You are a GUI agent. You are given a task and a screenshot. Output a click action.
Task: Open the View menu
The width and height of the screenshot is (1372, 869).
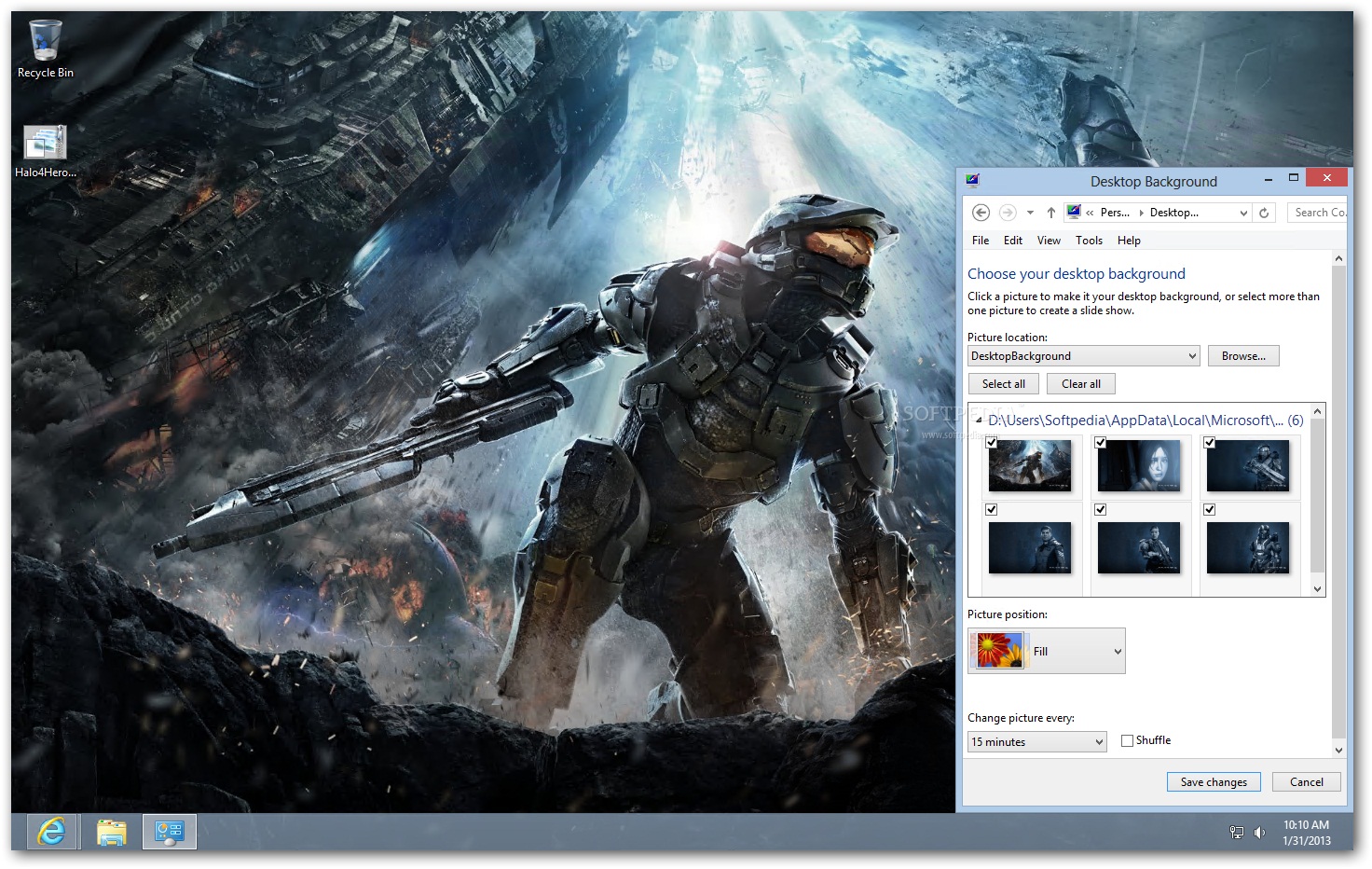(1049, 241)
